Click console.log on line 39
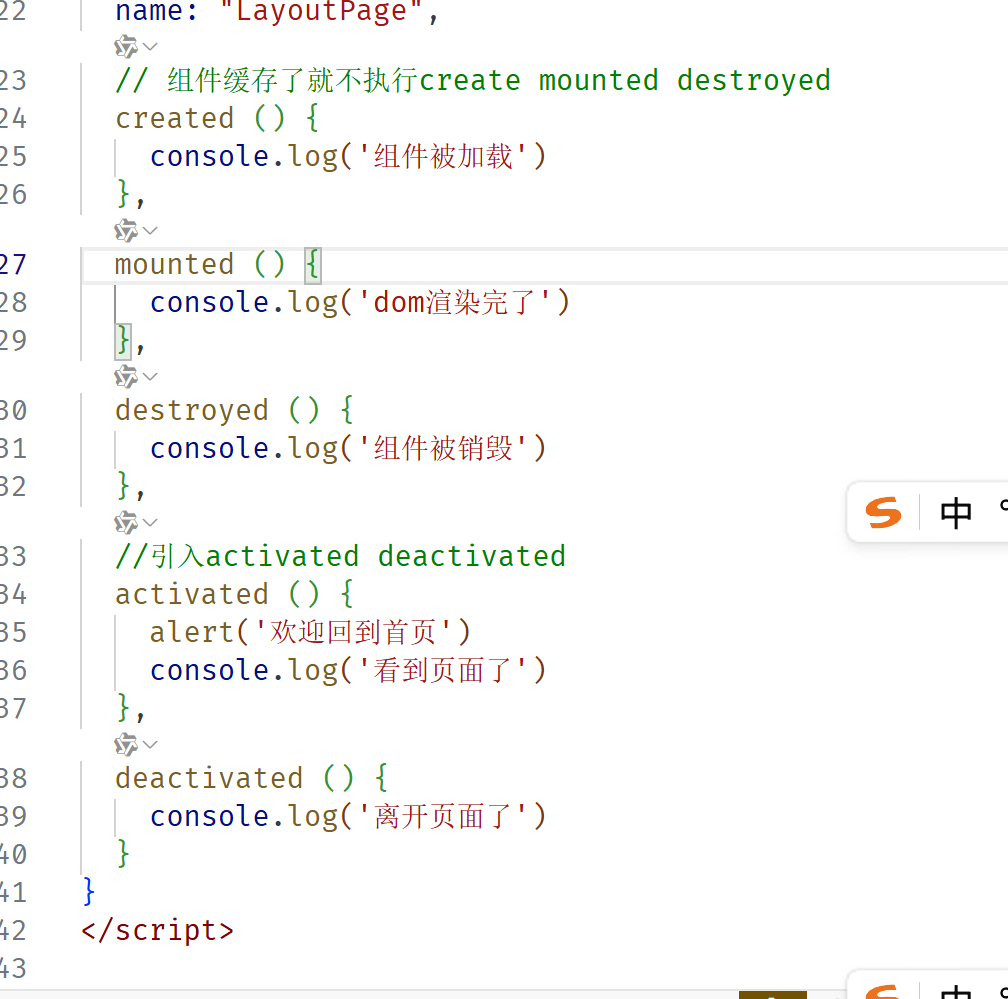Viewport: 1008px width, 999px height. (244, 816)
